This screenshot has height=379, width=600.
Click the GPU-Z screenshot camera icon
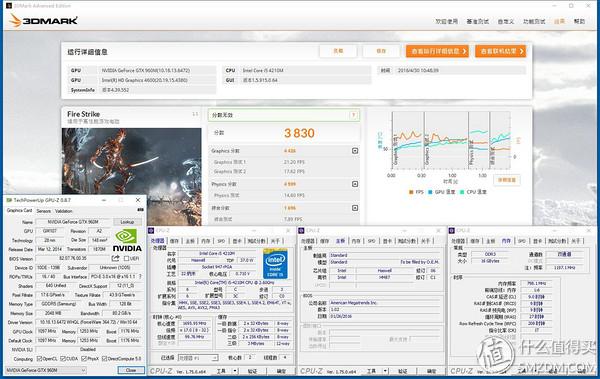[x=140, y=210]
